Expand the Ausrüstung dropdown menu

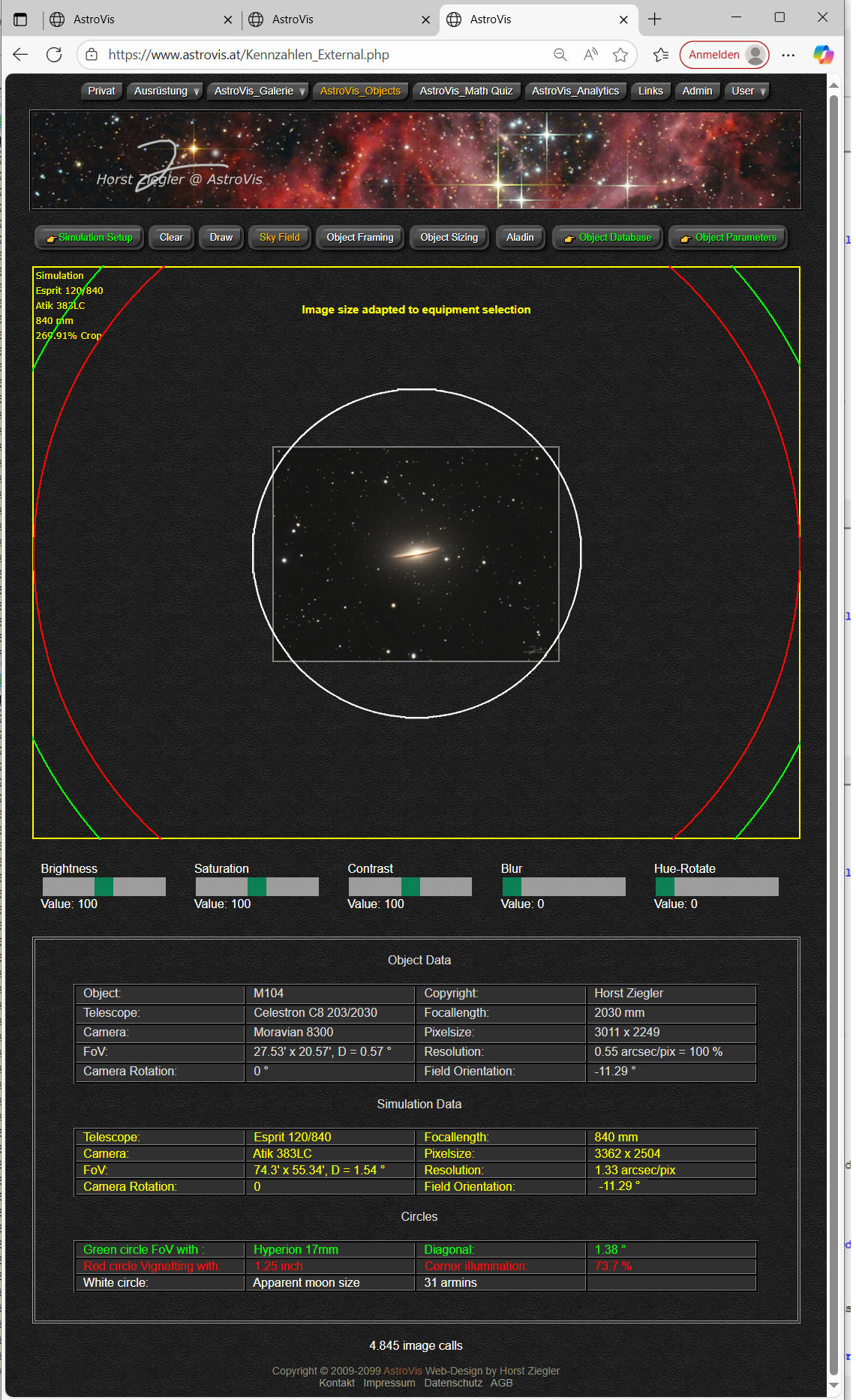(x=166, y=91)
